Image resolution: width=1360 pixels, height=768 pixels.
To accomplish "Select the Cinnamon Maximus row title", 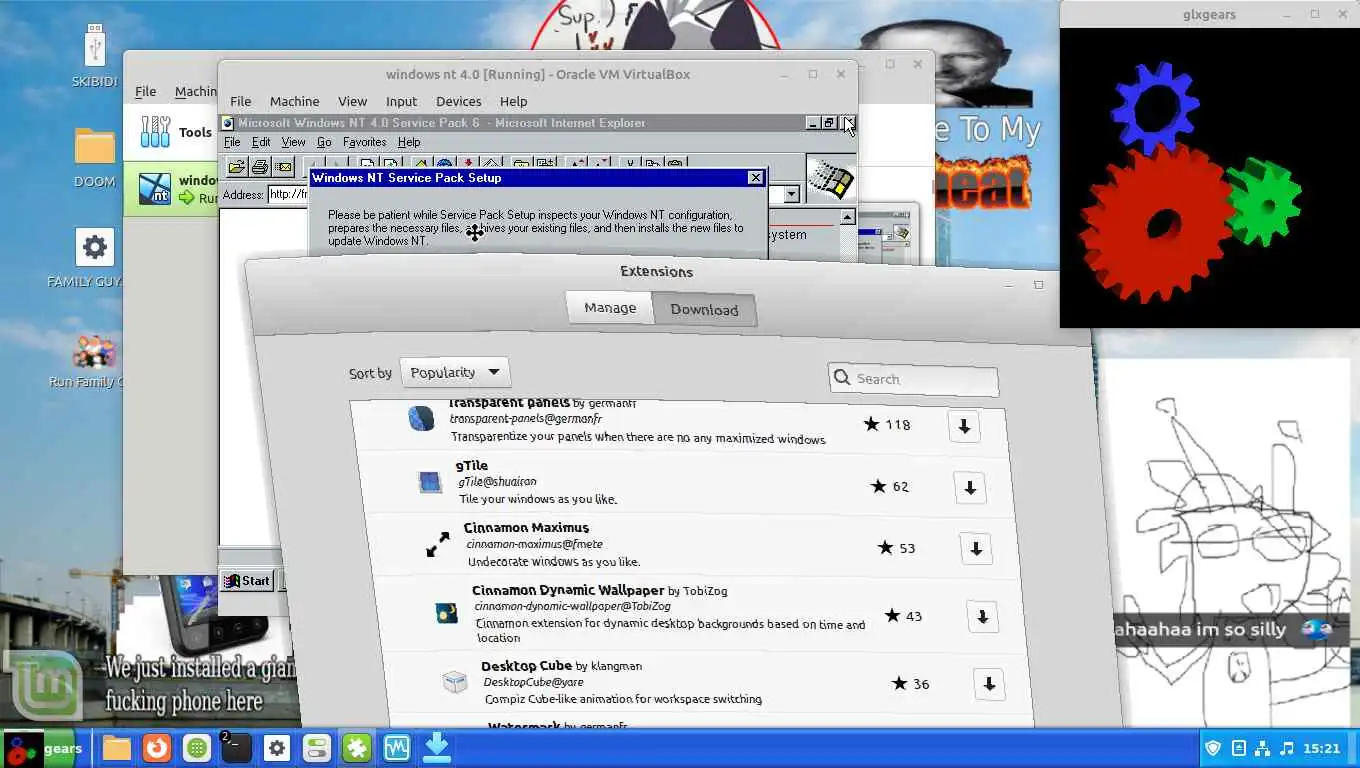I will coord(526,528).
